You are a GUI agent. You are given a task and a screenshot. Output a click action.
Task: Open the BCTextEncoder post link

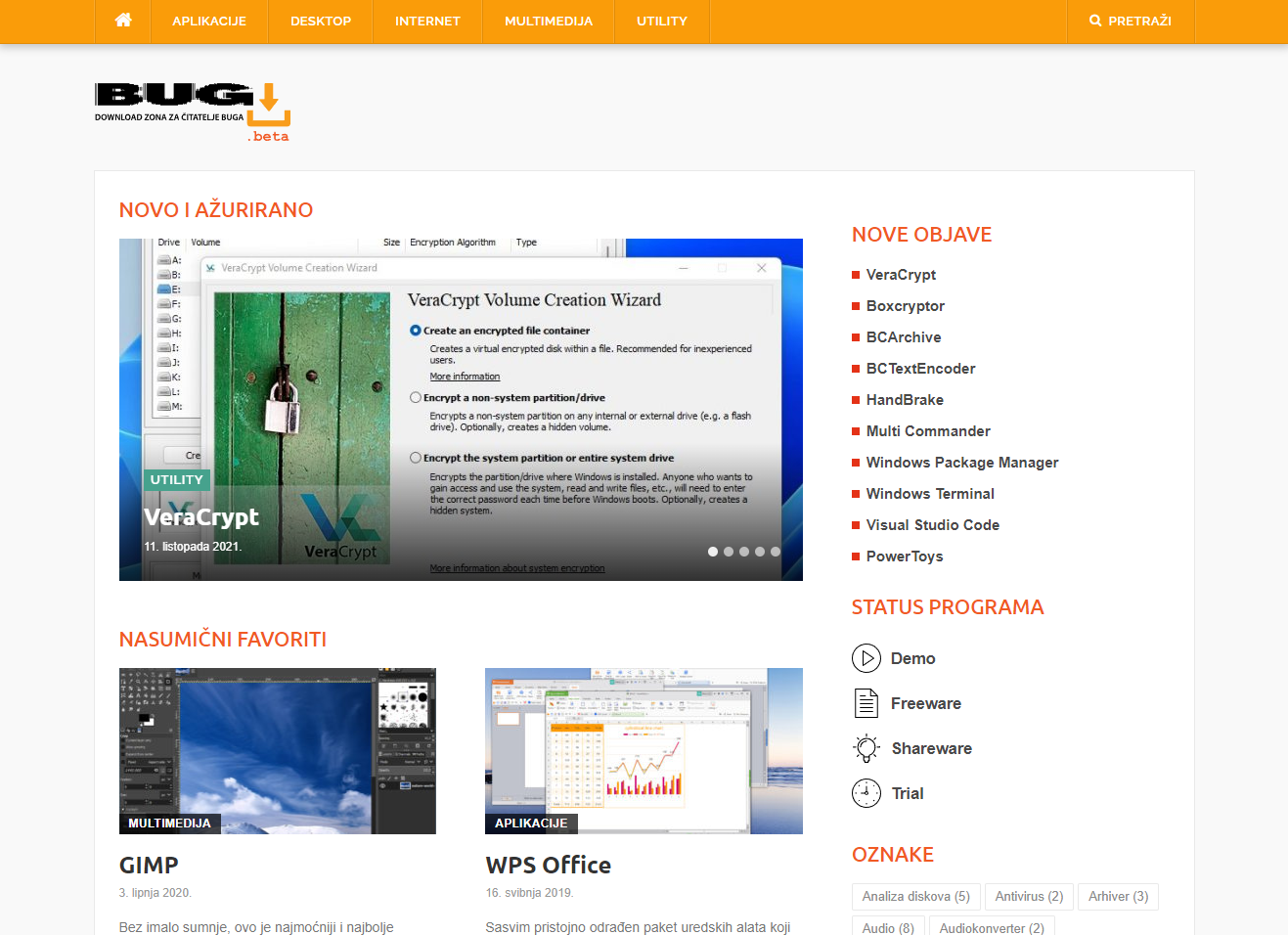pos(920,369)
